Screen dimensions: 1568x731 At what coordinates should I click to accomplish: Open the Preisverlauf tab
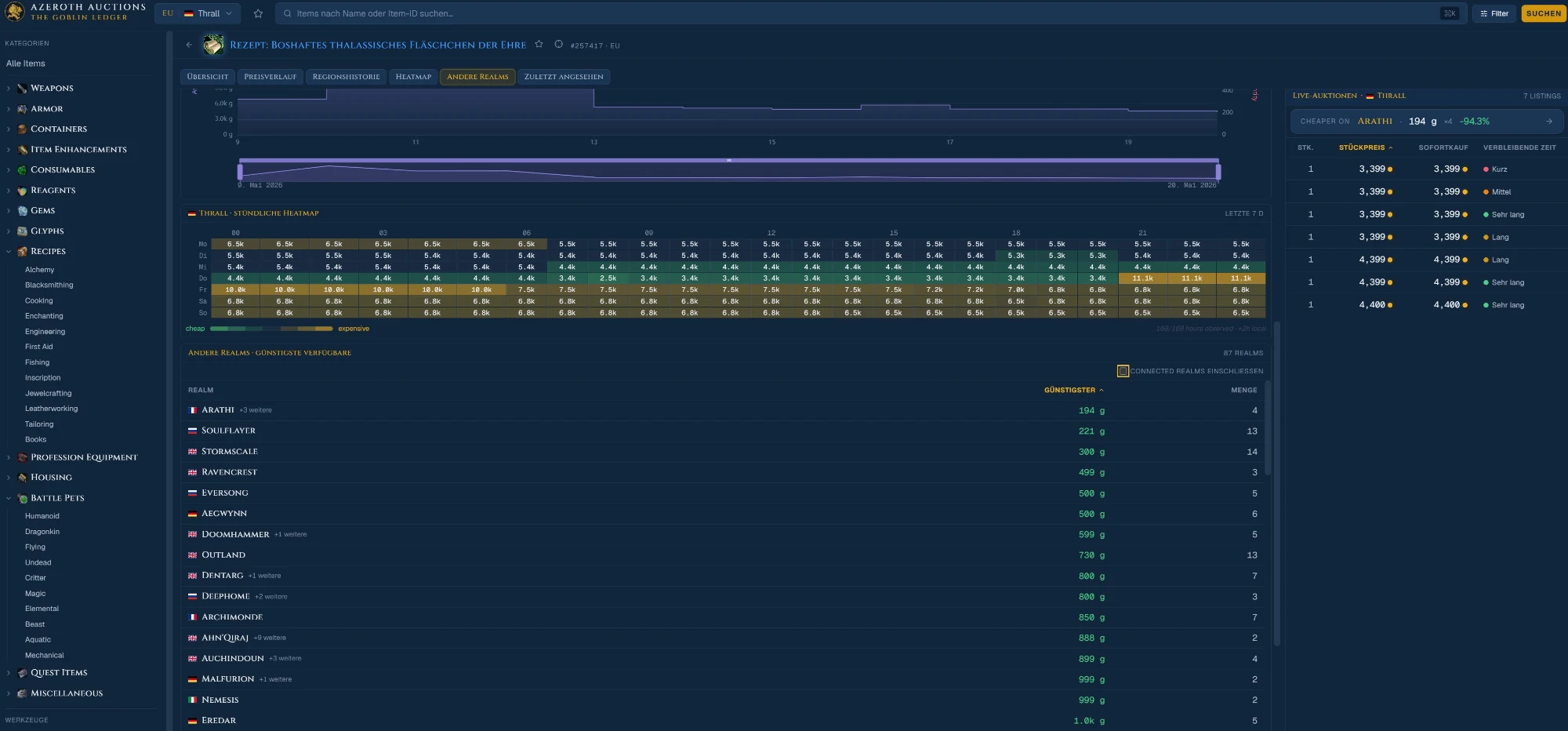pyautogui.click(x=270, y=77)
